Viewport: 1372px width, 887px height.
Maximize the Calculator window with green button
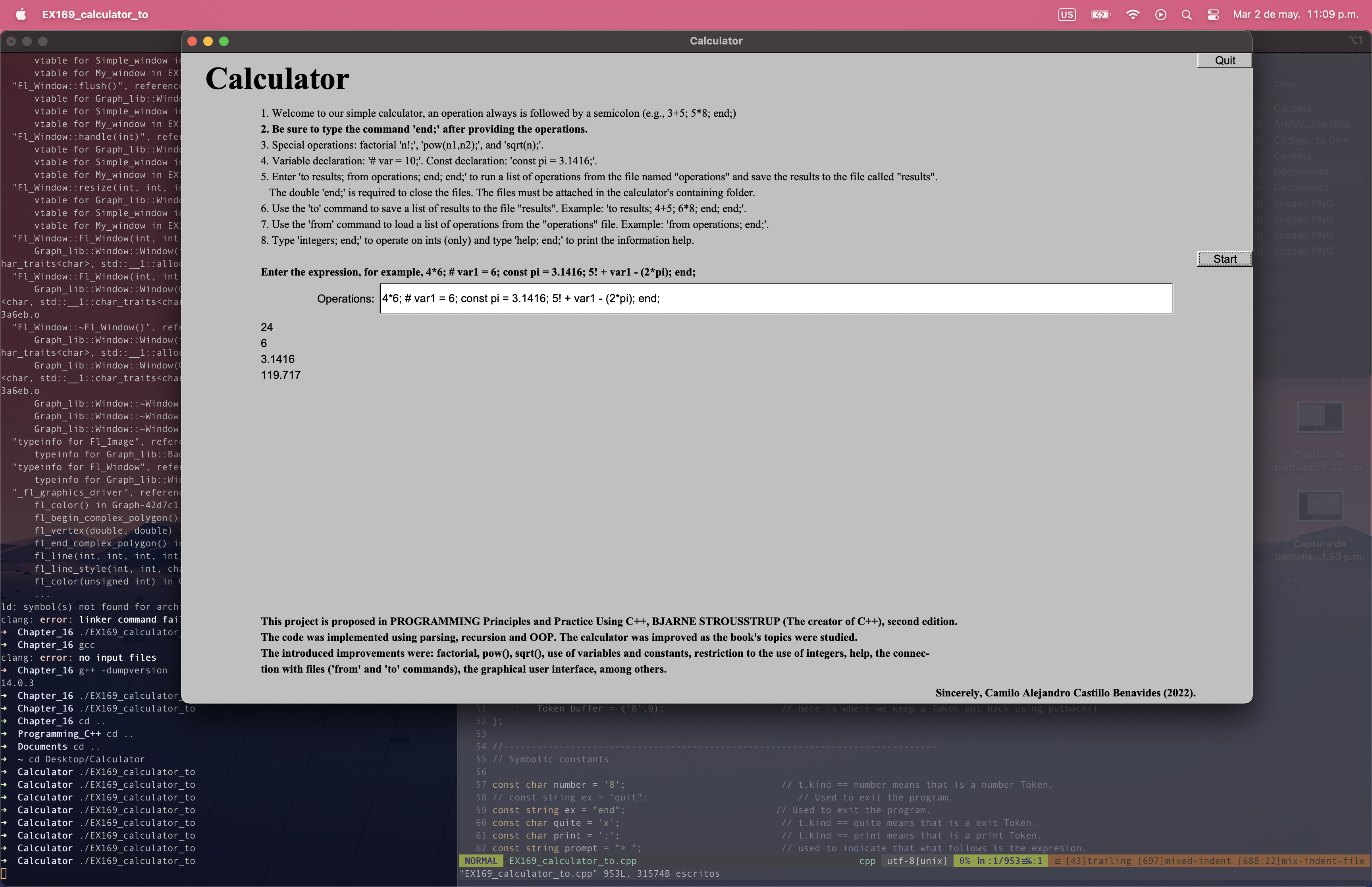[224, 41]
